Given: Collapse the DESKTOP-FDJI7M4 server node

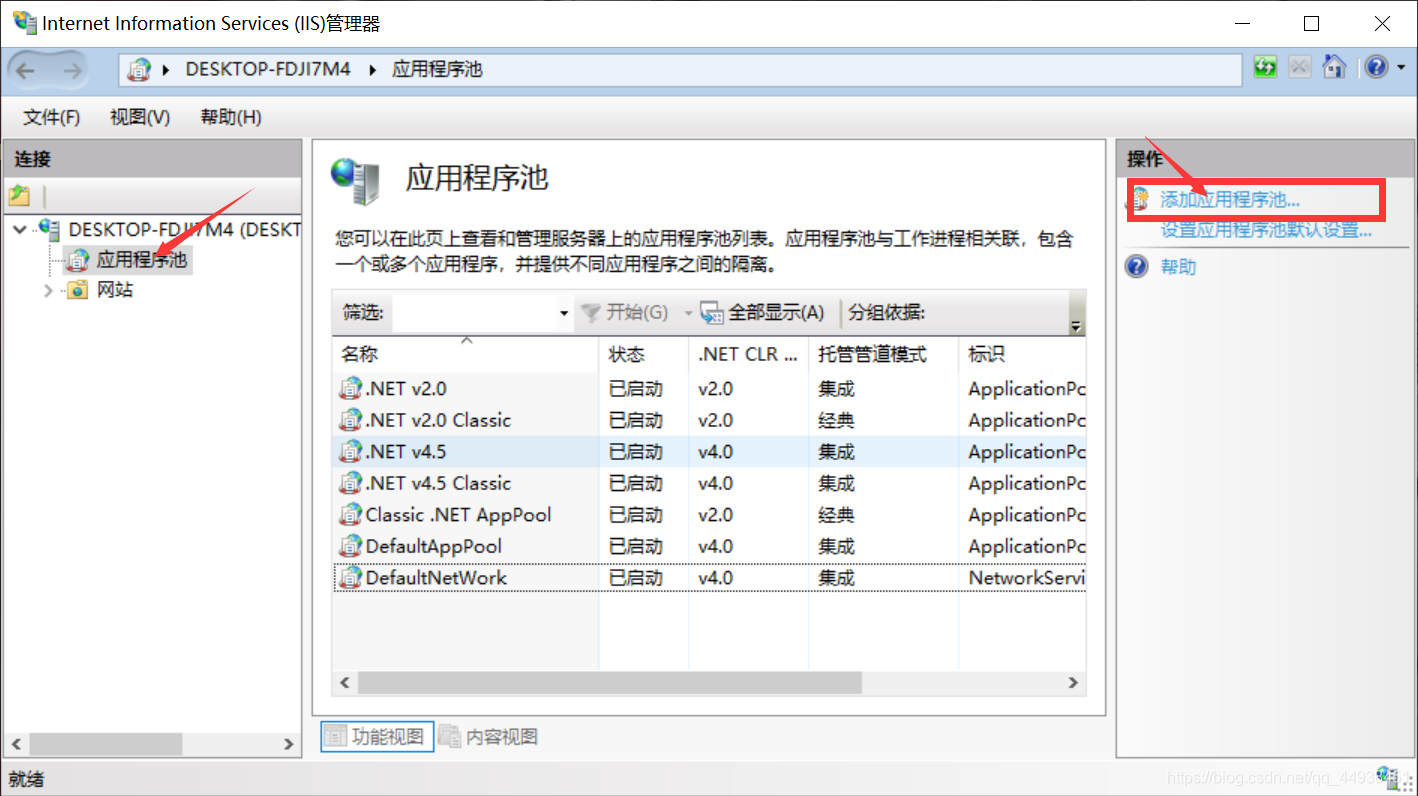Looking at the screenshot, I should click(x=20, y=229).
